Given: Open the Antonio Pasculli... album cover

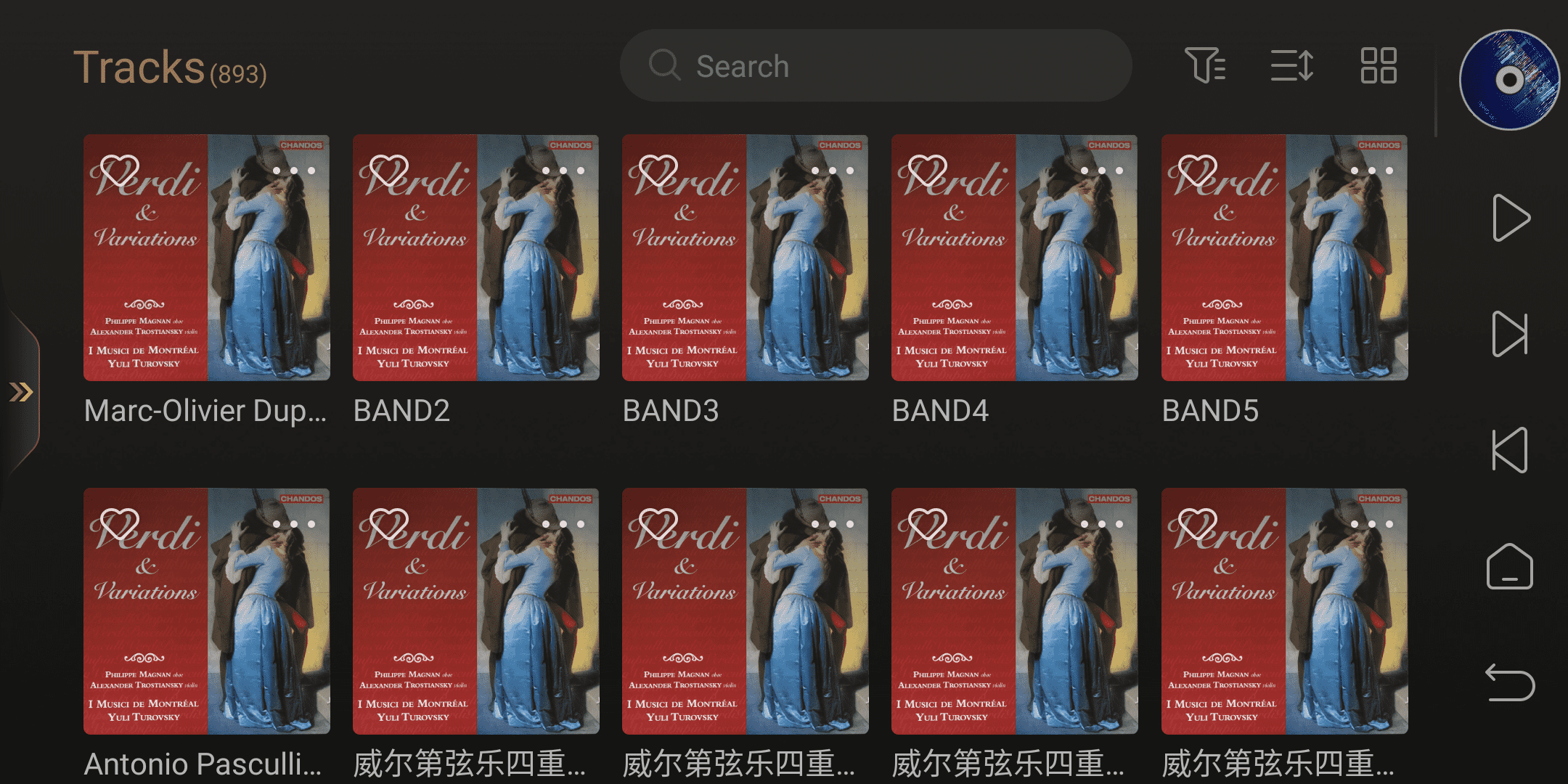Looking at the screenshot, I should pyautogui.click(x=207, y=611).
